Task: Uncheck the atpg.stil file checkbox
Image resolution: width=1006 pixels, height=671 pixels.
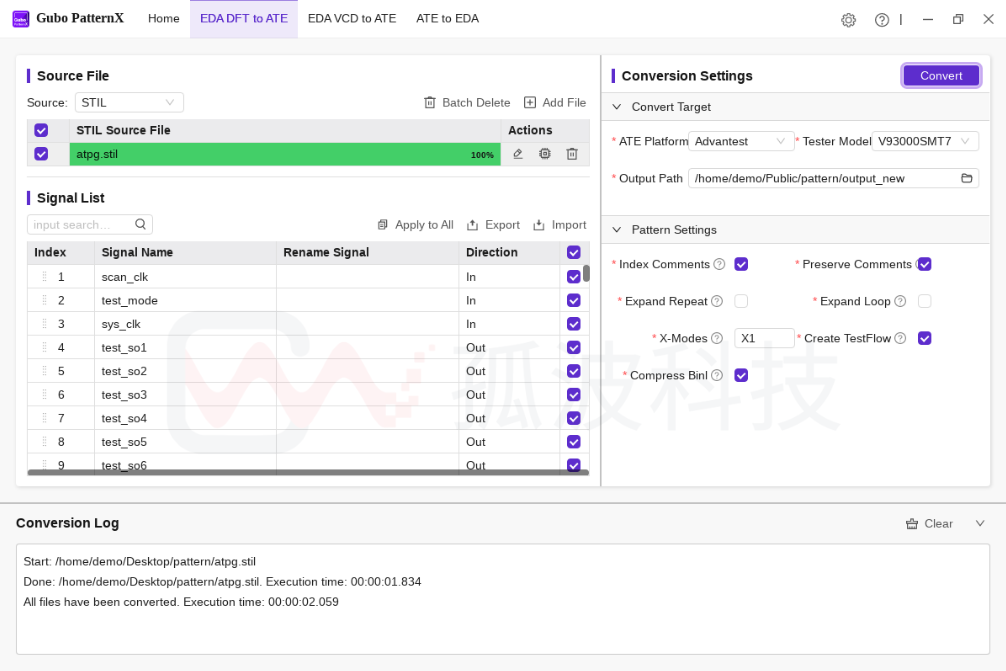Action: pos(41,154)
